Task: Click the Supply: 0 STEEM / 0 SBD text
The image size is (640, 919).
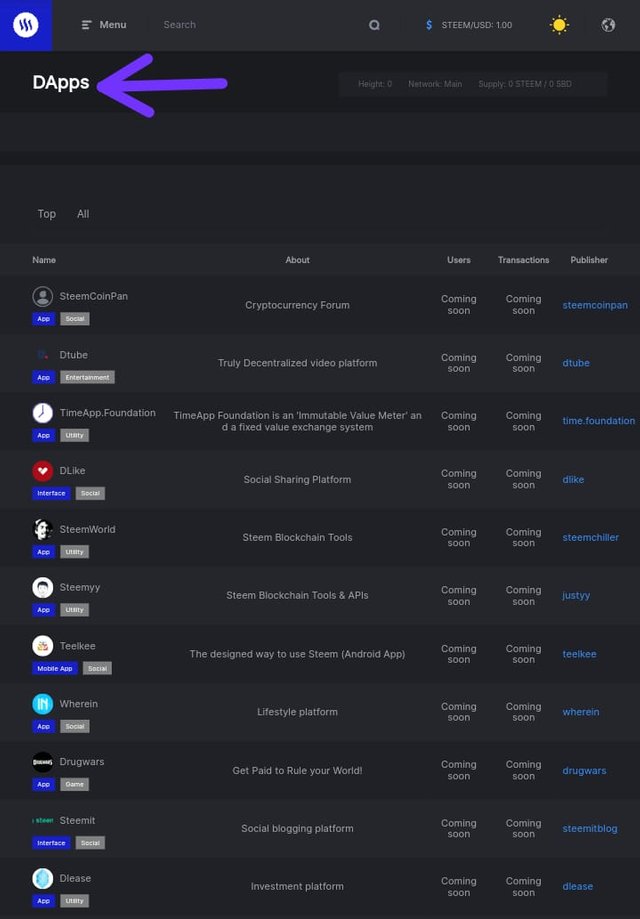Action: pos(525,84)
